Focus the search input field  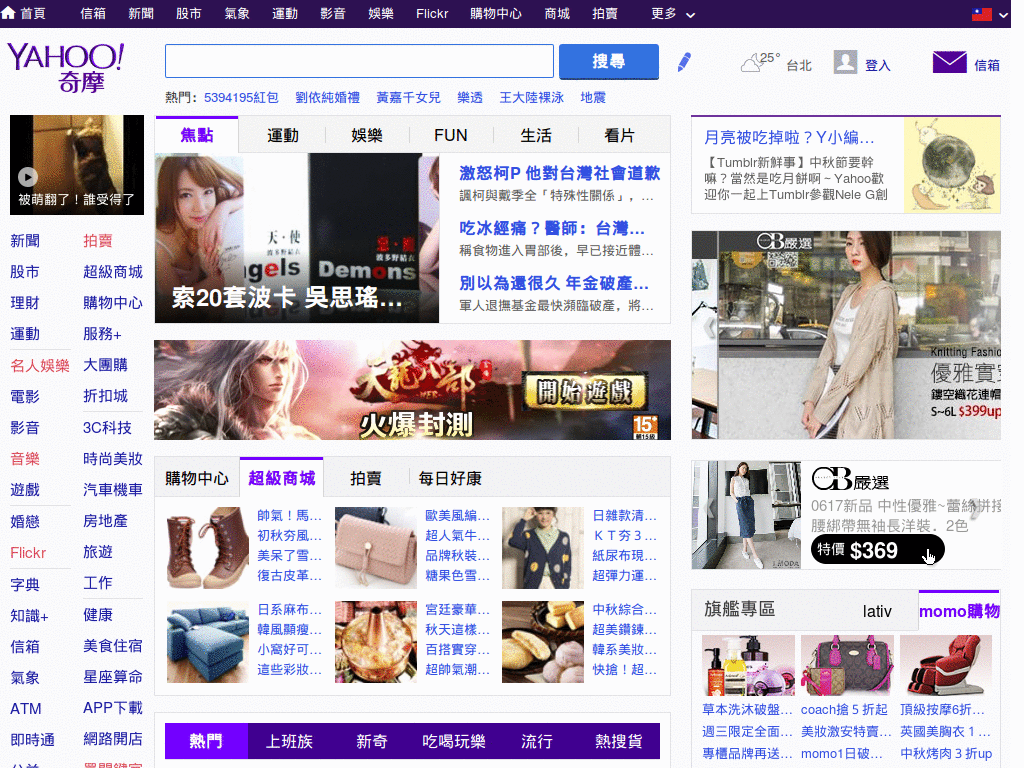point(359,61)
